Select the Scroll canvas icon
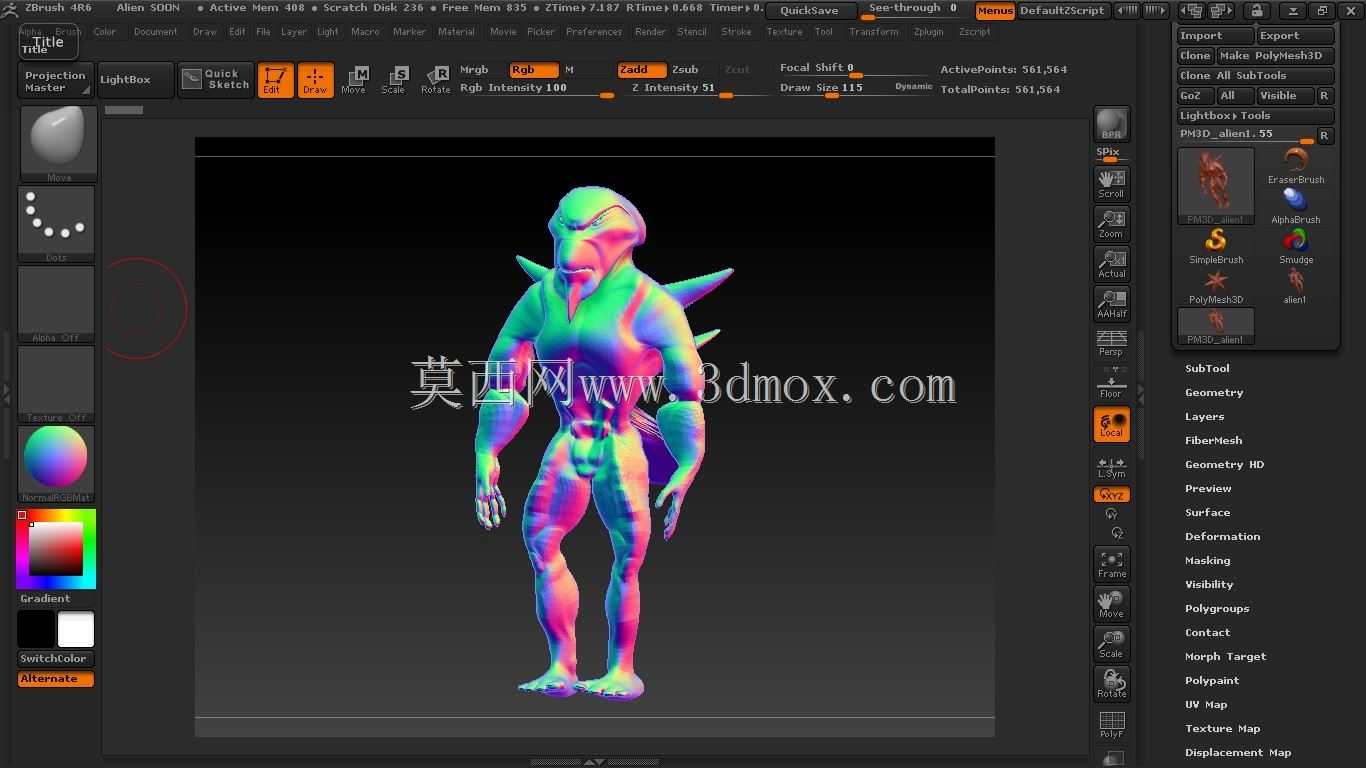 [x=1111, y=184]
